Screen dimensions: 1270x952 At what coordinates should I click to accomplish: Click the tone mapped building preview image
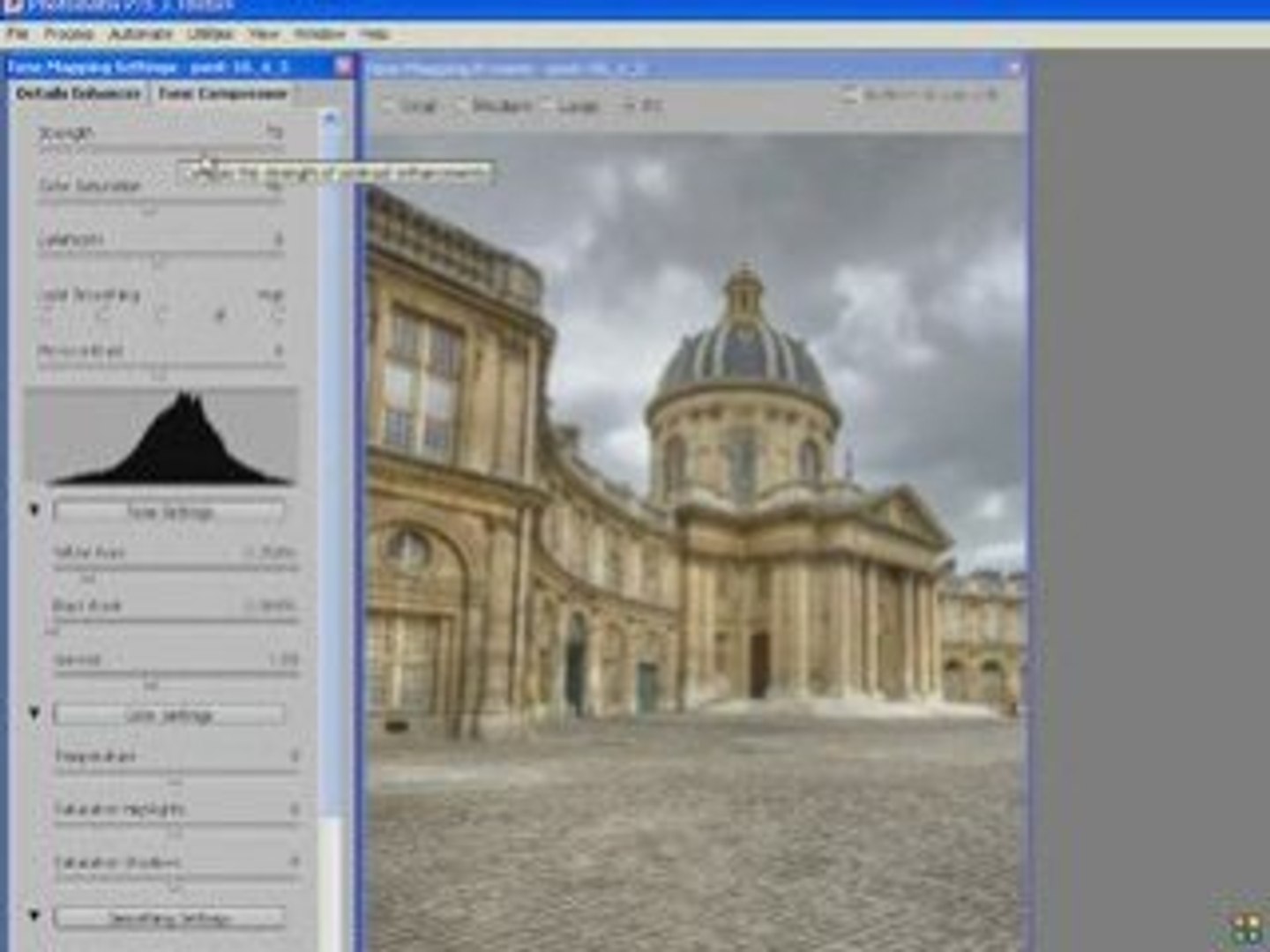tap(697, 542)
